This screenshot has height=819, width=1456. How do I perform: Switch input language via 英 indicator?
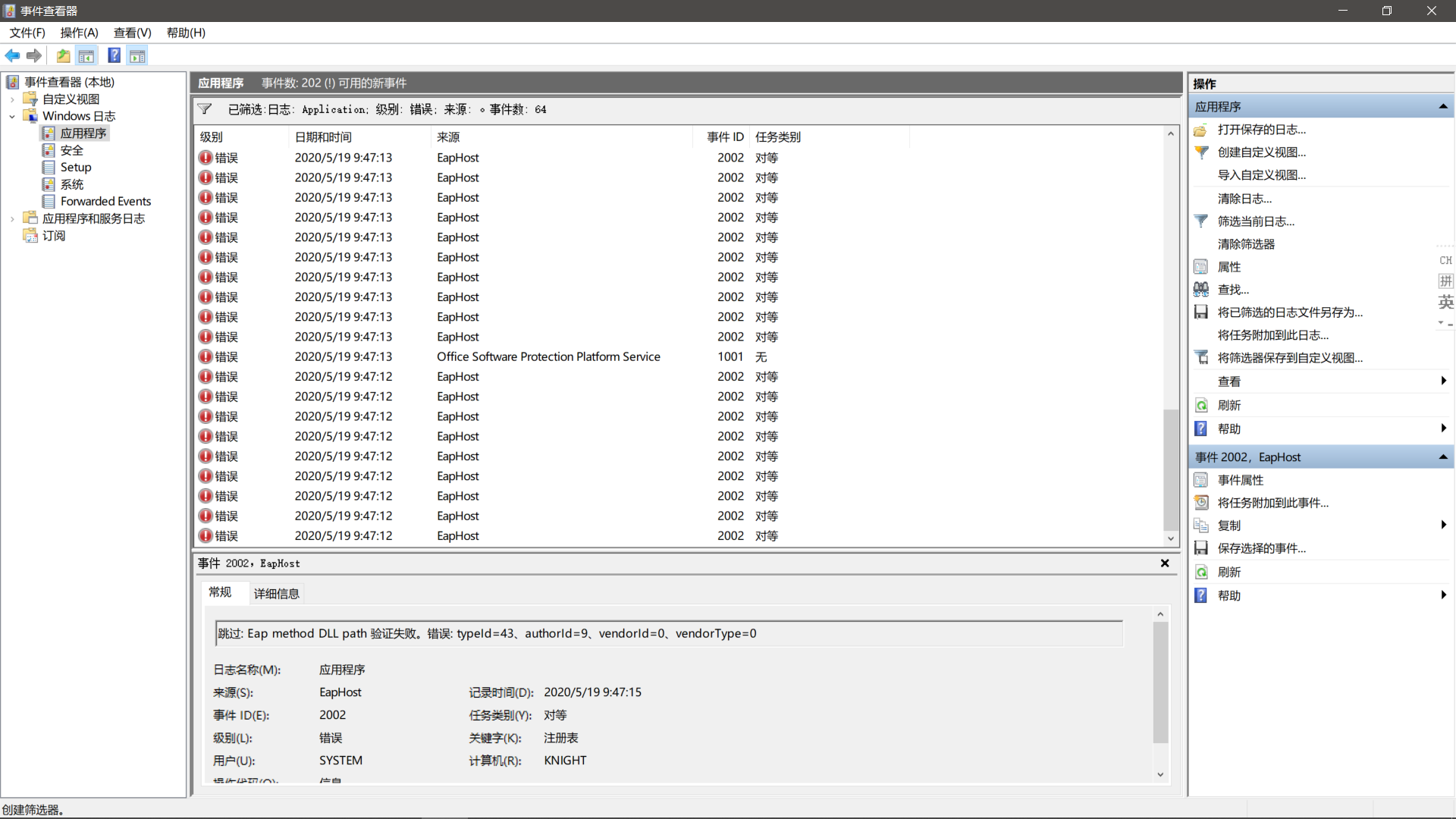pos(1445,301)
